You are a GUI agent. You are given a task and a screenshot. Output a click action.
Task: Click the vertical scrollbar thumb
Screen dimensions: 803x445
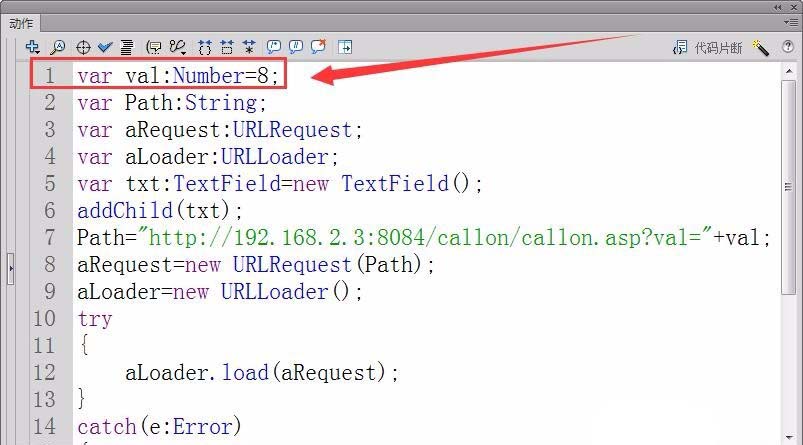[x=789, y=187]
